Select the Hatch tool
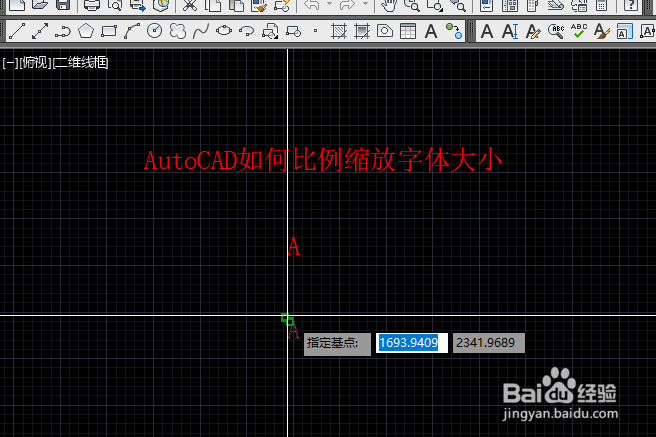Screen dimensions: 656x437 click(339, 31)
